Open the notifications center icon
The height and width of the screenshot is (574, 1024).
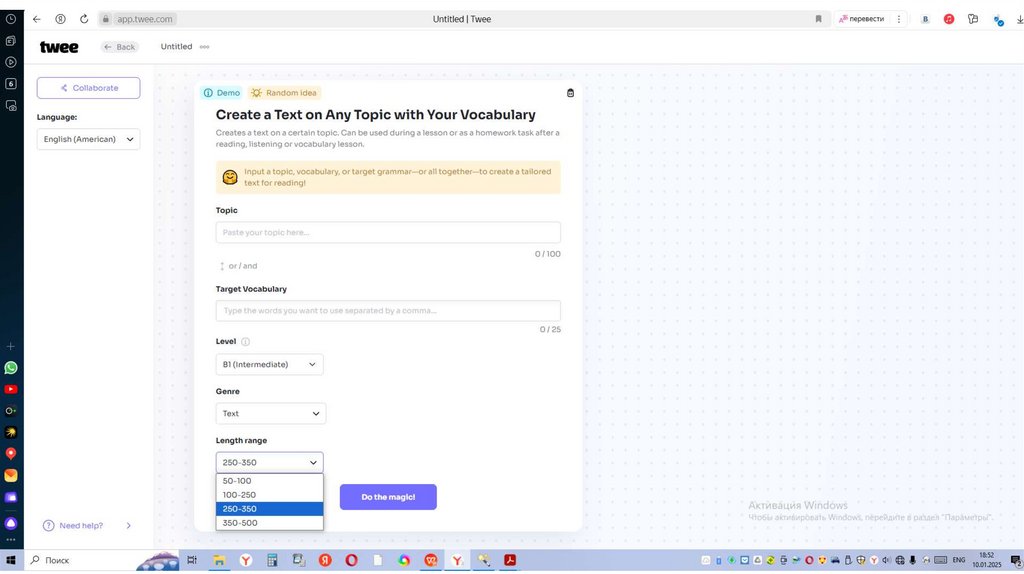coord(1016,560)
